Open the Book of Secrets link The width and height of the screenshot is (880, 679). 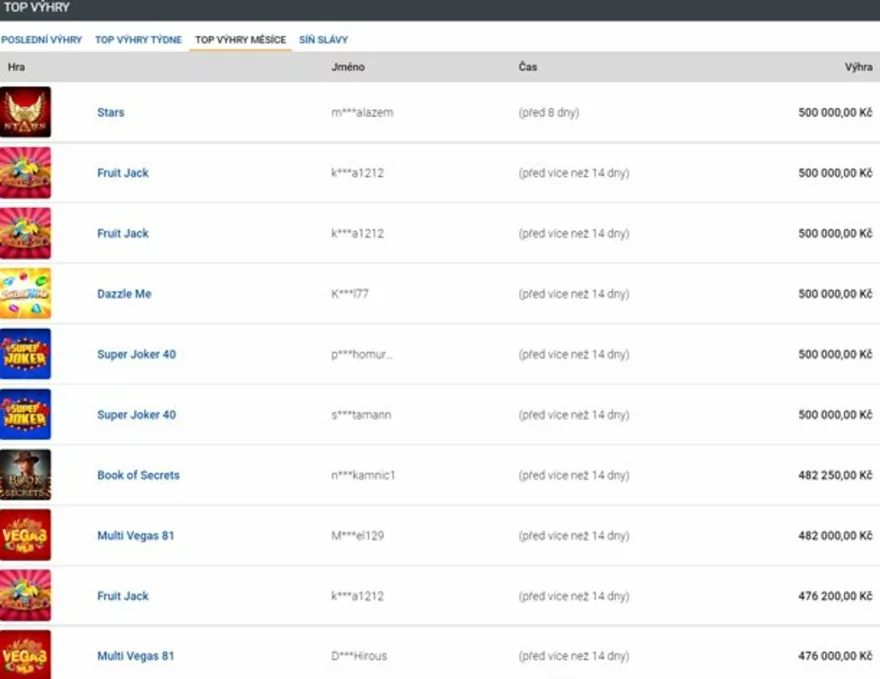pyautogui.click(x=138, y=475)
